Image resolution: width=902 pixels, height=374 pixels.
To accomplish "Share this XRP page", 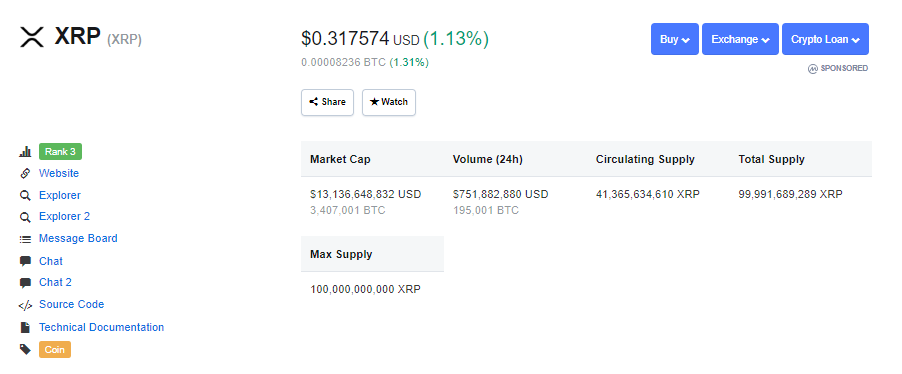I will click(x=327, y=102).
